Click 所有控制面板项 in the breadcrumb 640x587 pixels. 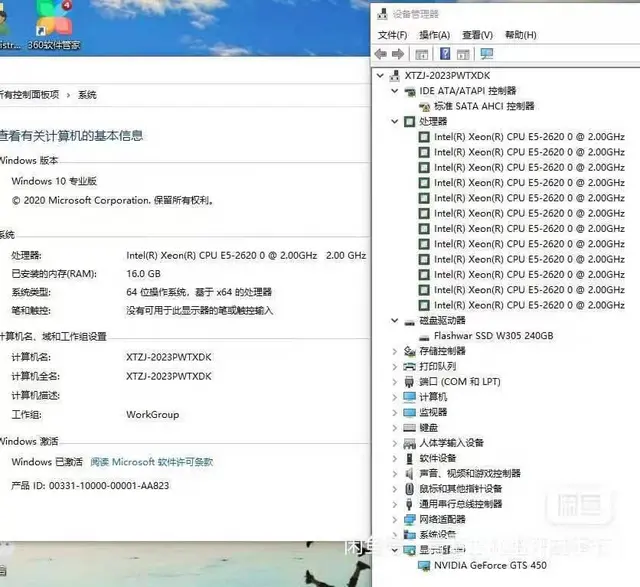tap(29, 95)
